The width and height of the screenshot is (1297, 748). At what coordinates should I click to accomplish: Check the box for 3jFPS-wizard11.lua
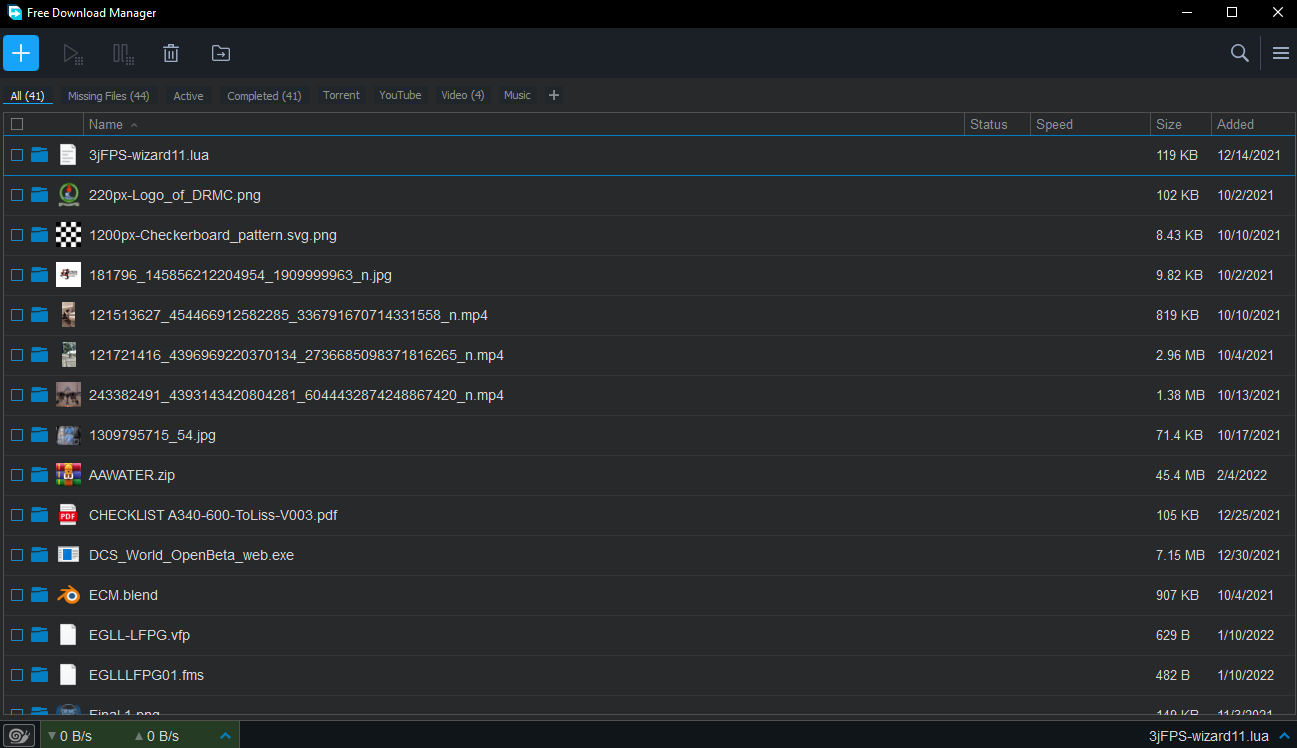[17, 155]
